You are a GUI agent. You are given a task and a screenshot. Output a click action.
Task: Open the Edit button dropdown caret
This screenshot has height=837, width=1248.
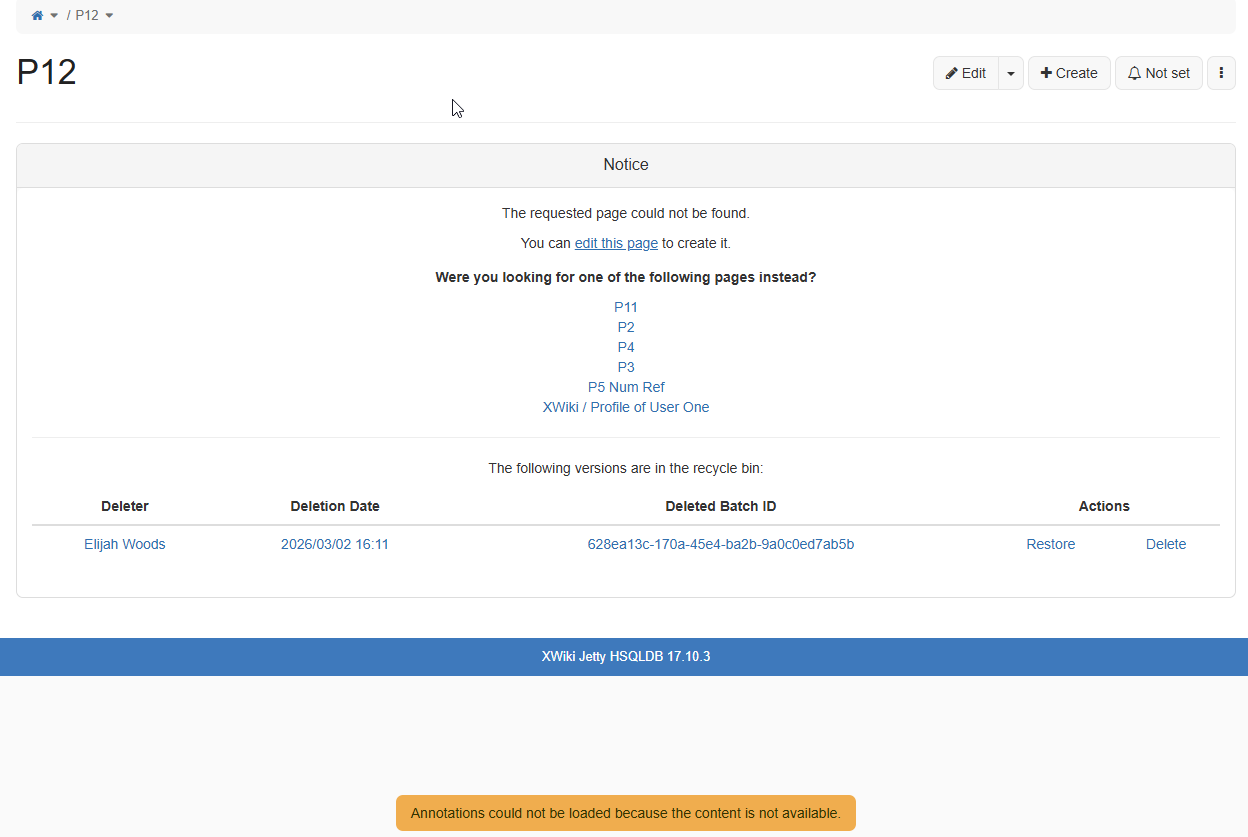[x=1011, y=73]
